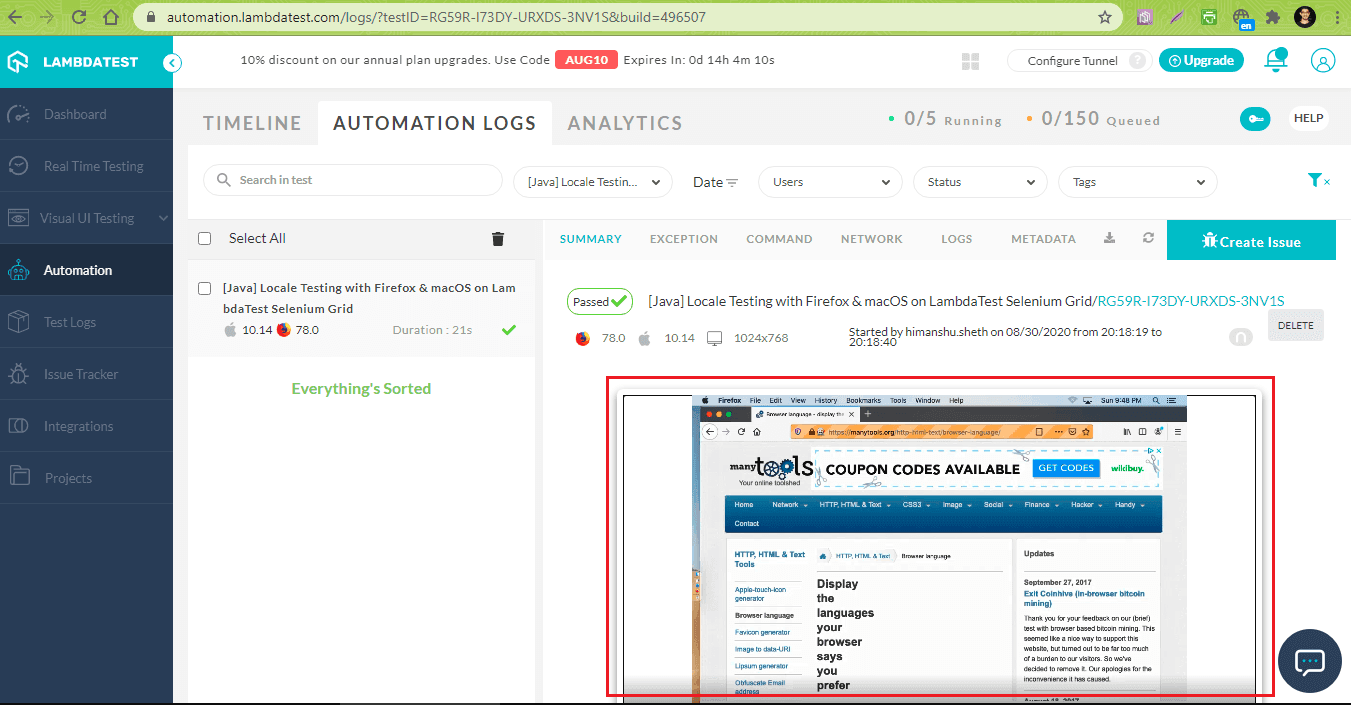
Task: Switch to the ANALYTICS tab
Action: tap(624, 122)
